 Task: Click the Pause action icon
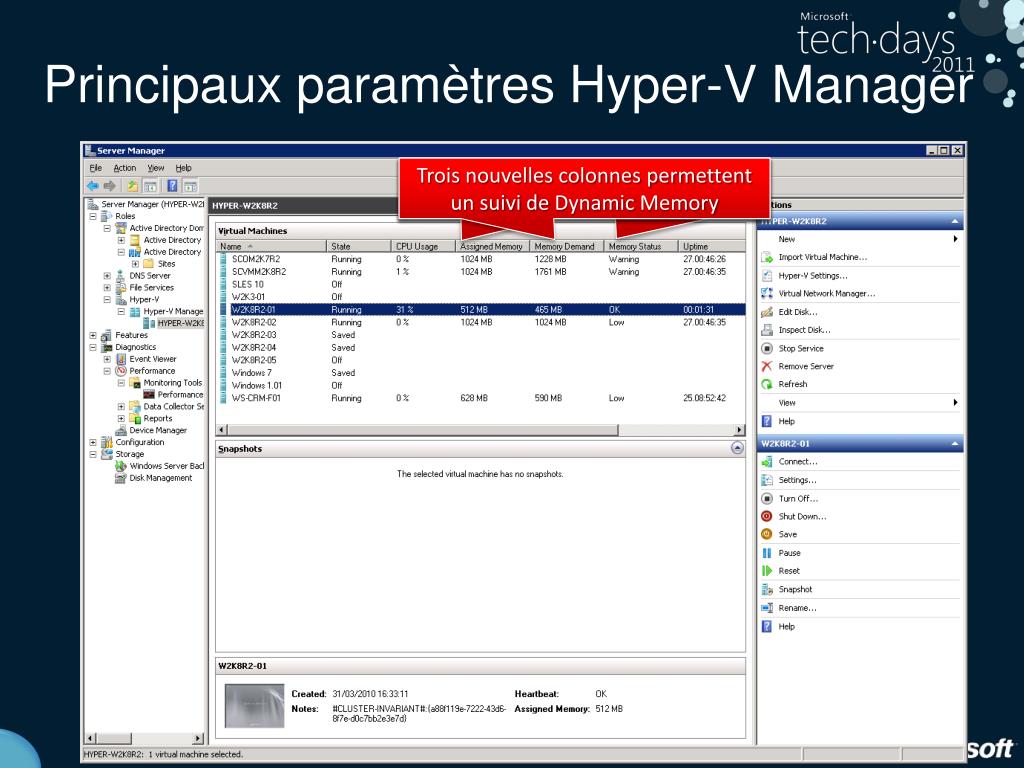pos(767,553)
